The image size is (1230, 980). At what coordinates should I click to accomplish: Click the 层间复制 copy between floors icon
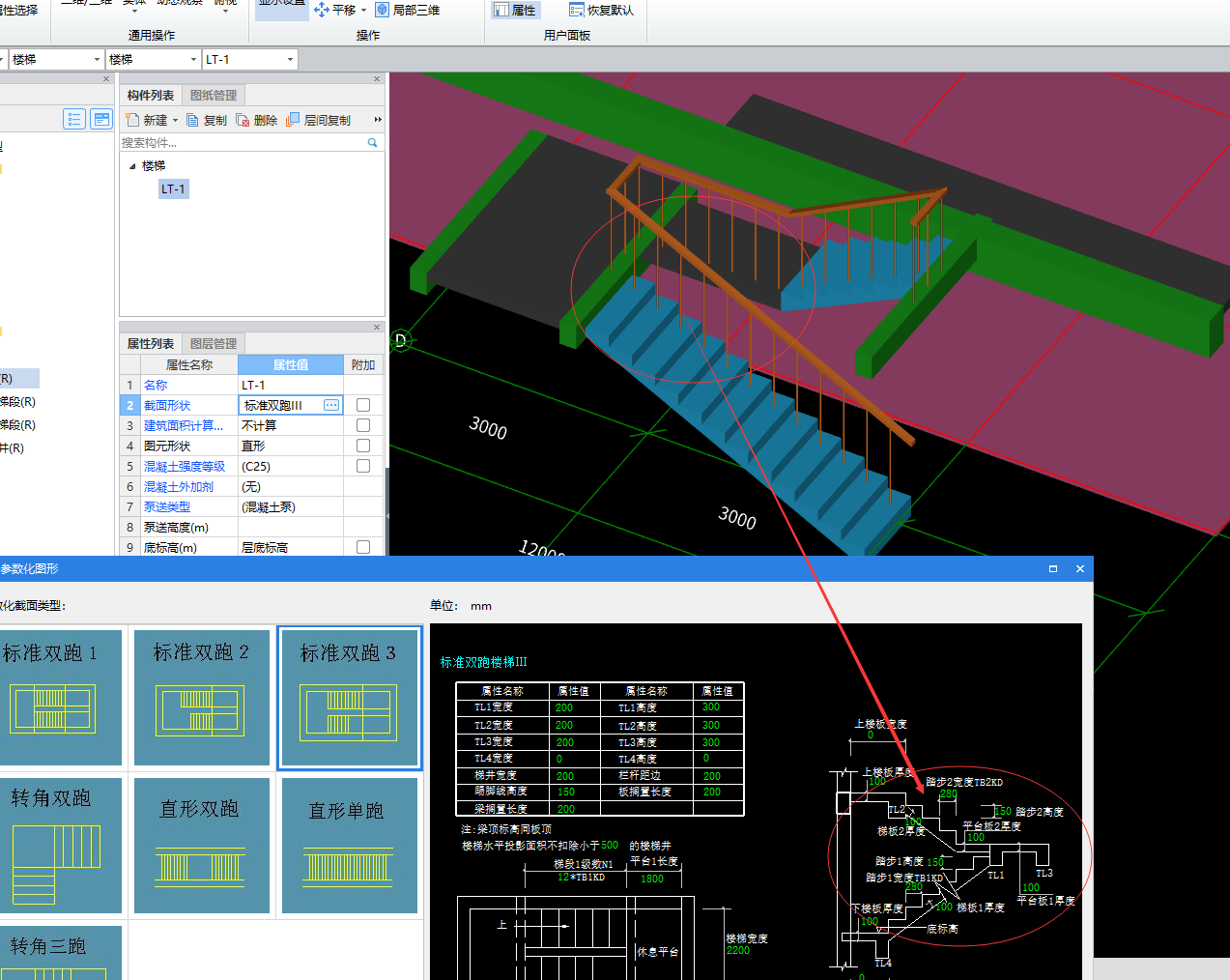[293, 120]
